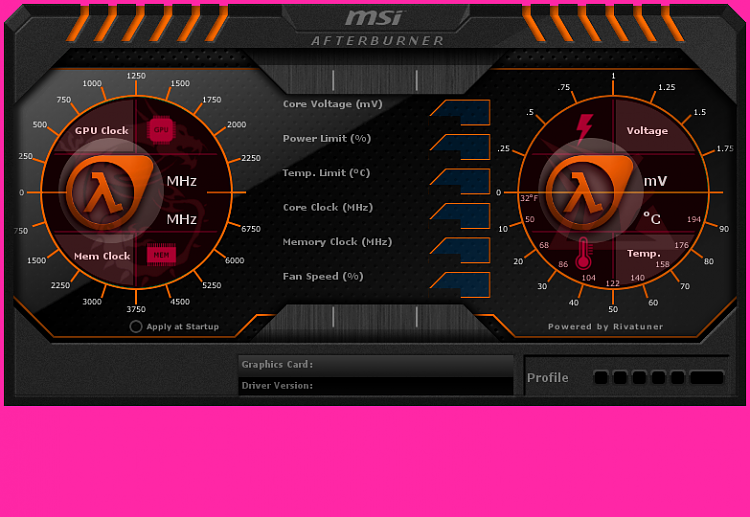Click the 6750 mark on the memory gauge
This screenshot has width=750, height=517.
[251, 229]
